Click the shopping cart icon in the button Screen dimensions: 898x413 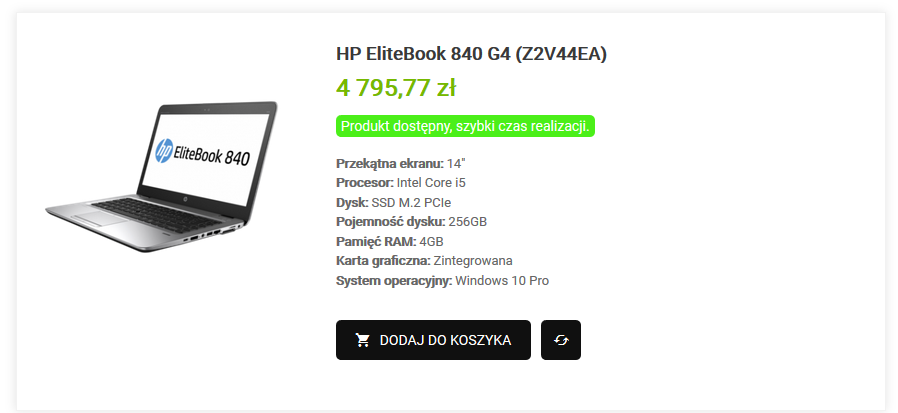point(363,340)
